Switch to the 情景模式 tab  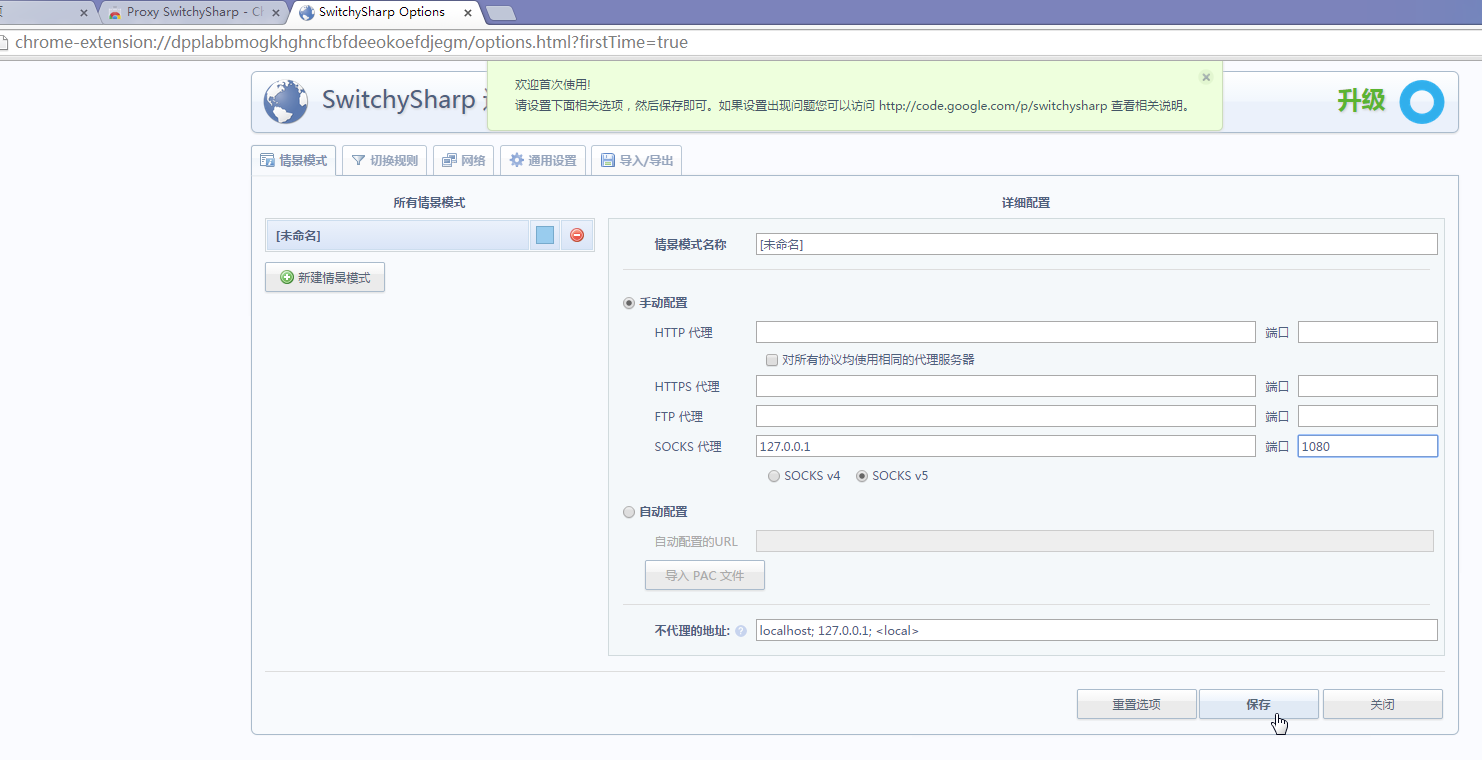click(294, 161)
